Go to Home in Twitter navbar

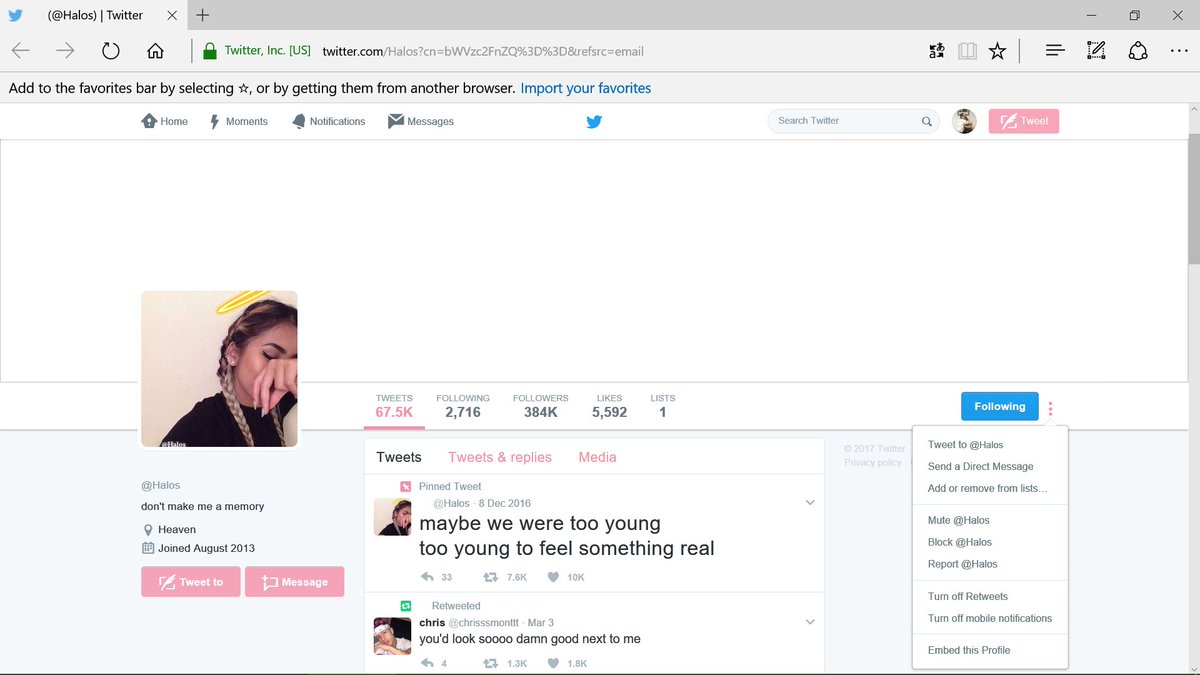pyautogui.click(x=165, y=121)
